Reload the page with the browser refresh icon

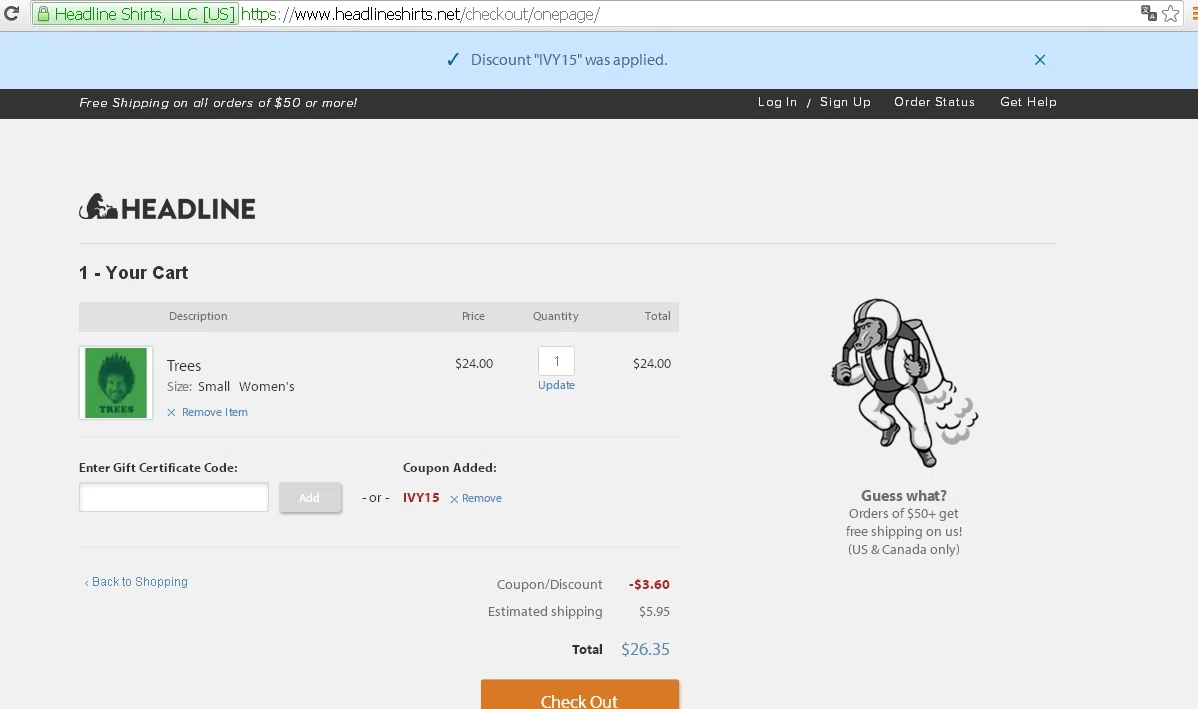(x=11, y=14)
